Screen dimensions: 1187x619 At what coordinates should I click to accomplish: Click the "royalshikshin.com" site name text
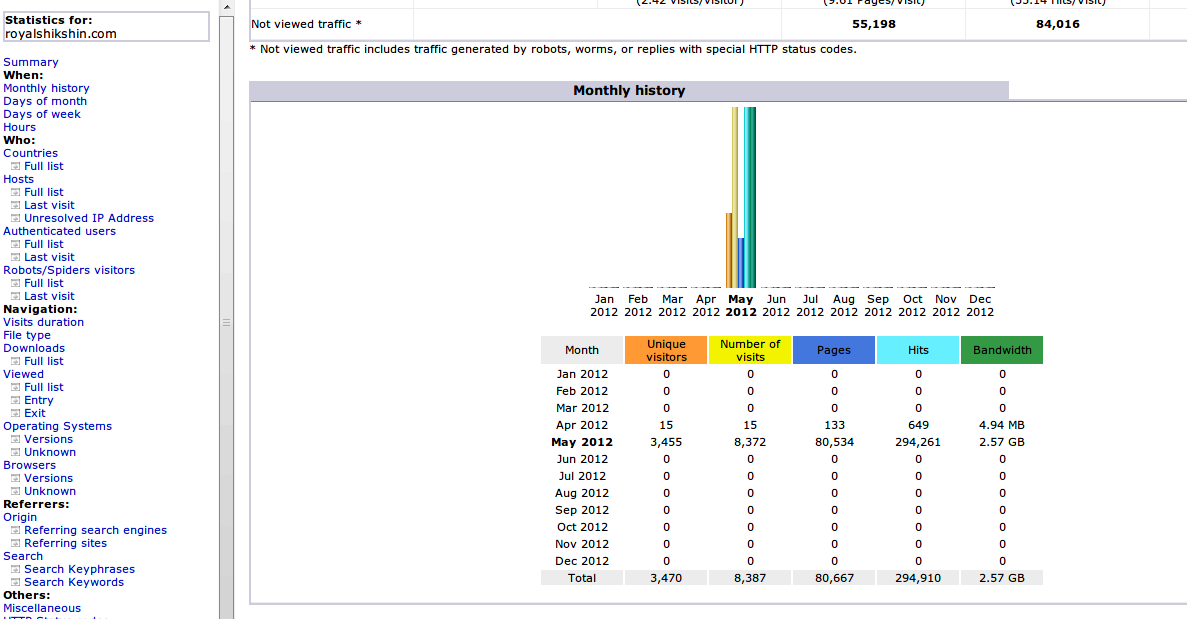pyautogui.click(x=61, y=34)
